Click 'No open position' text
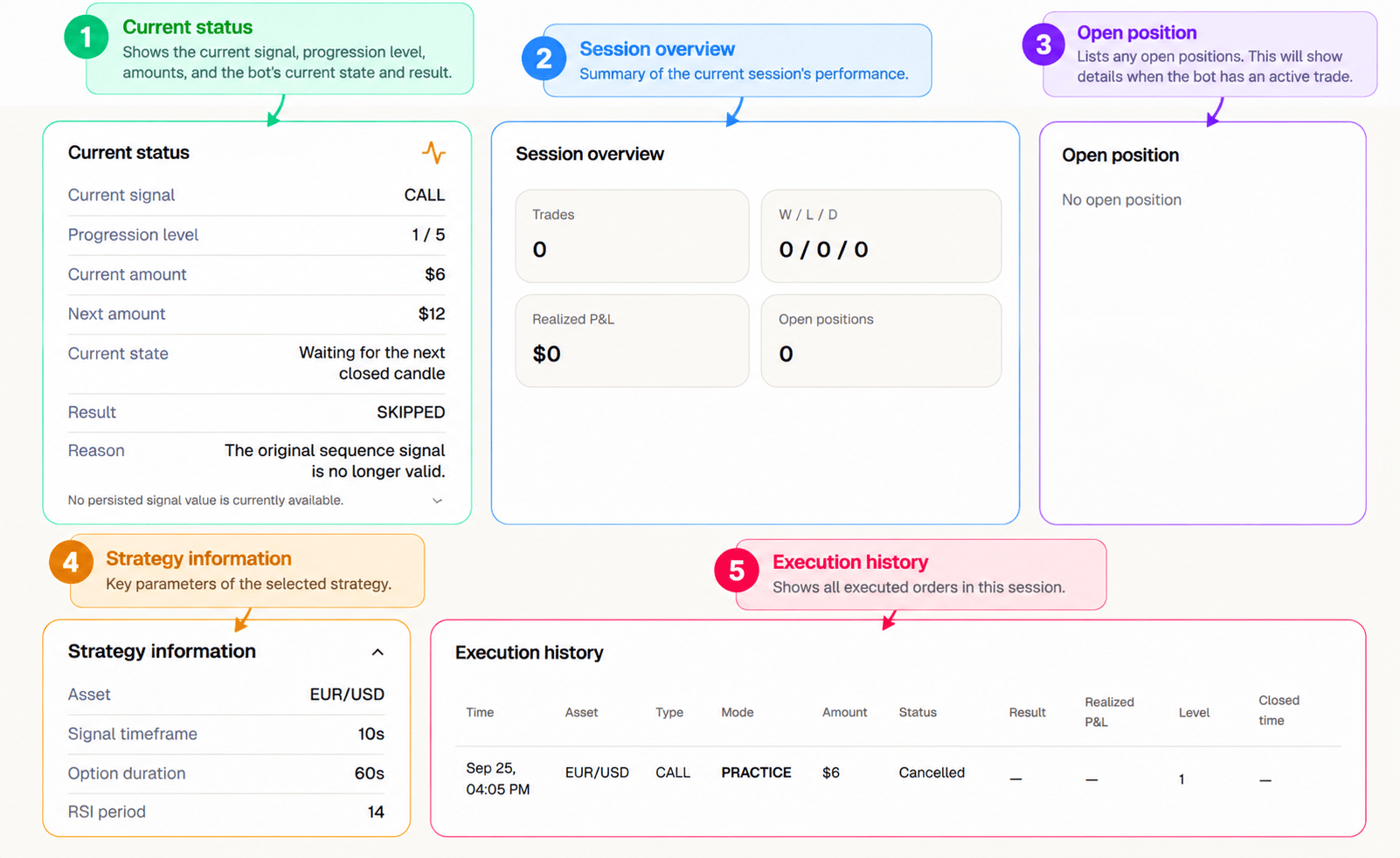Image resolution: width=1400 pixels, height=858 pixels. coord(1121,200)
